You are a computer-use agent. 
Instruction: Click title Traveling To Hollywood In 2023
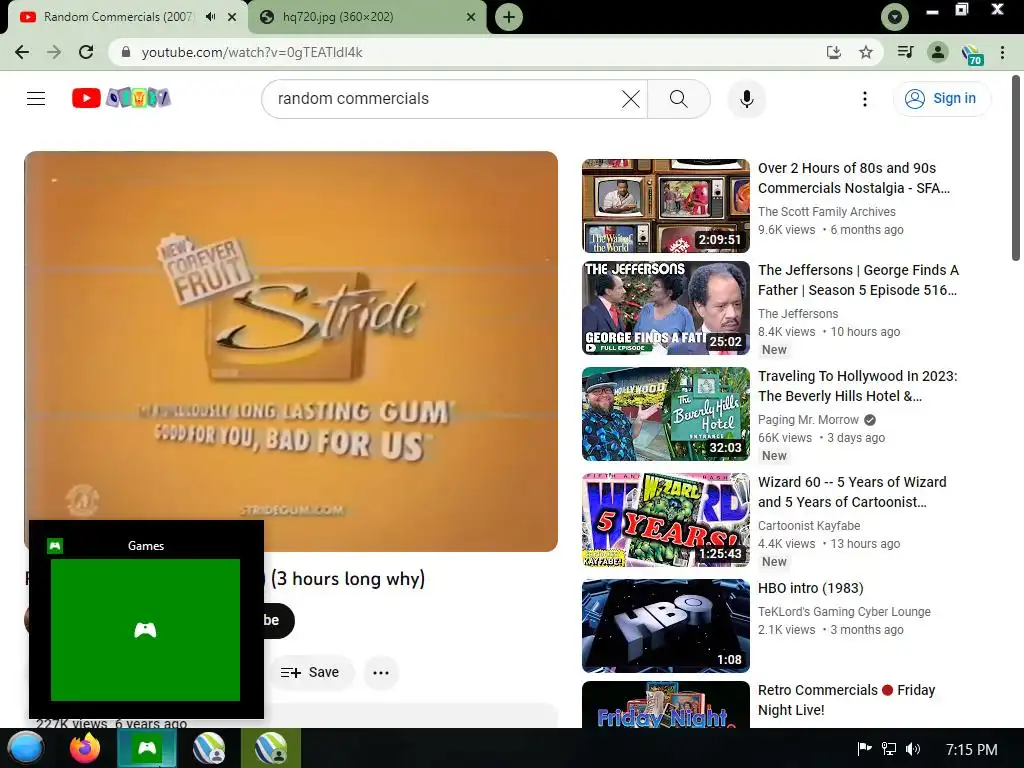(x=857, y=386)
